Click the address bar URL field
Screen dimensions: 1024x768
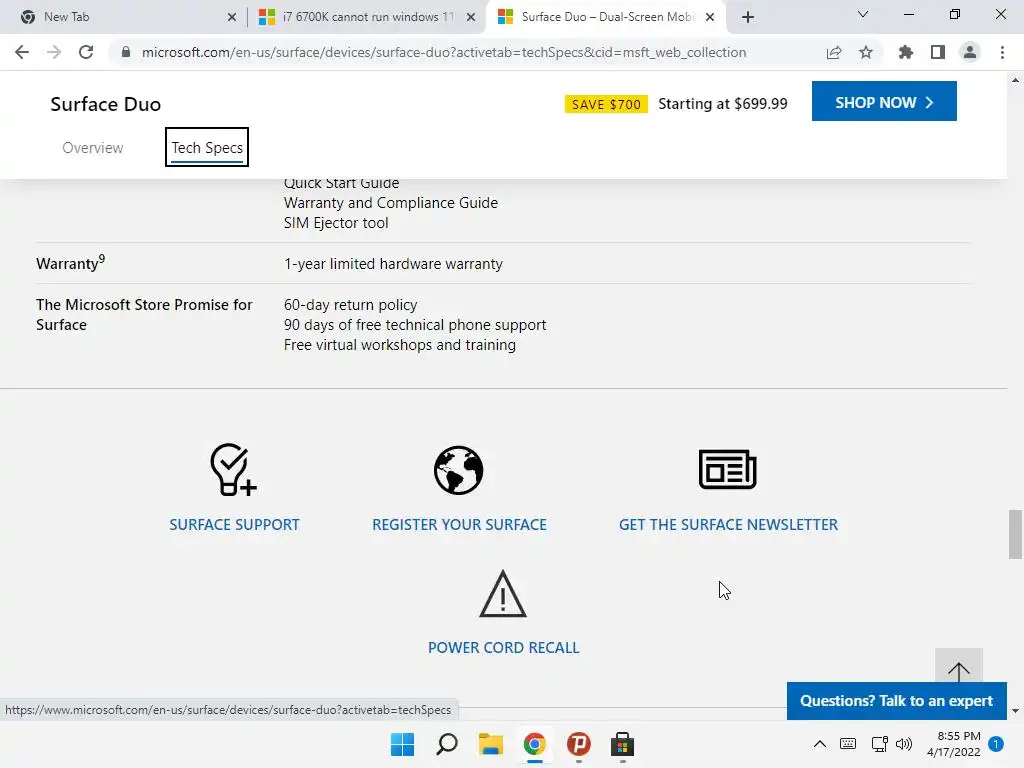(x=444, y=52)
